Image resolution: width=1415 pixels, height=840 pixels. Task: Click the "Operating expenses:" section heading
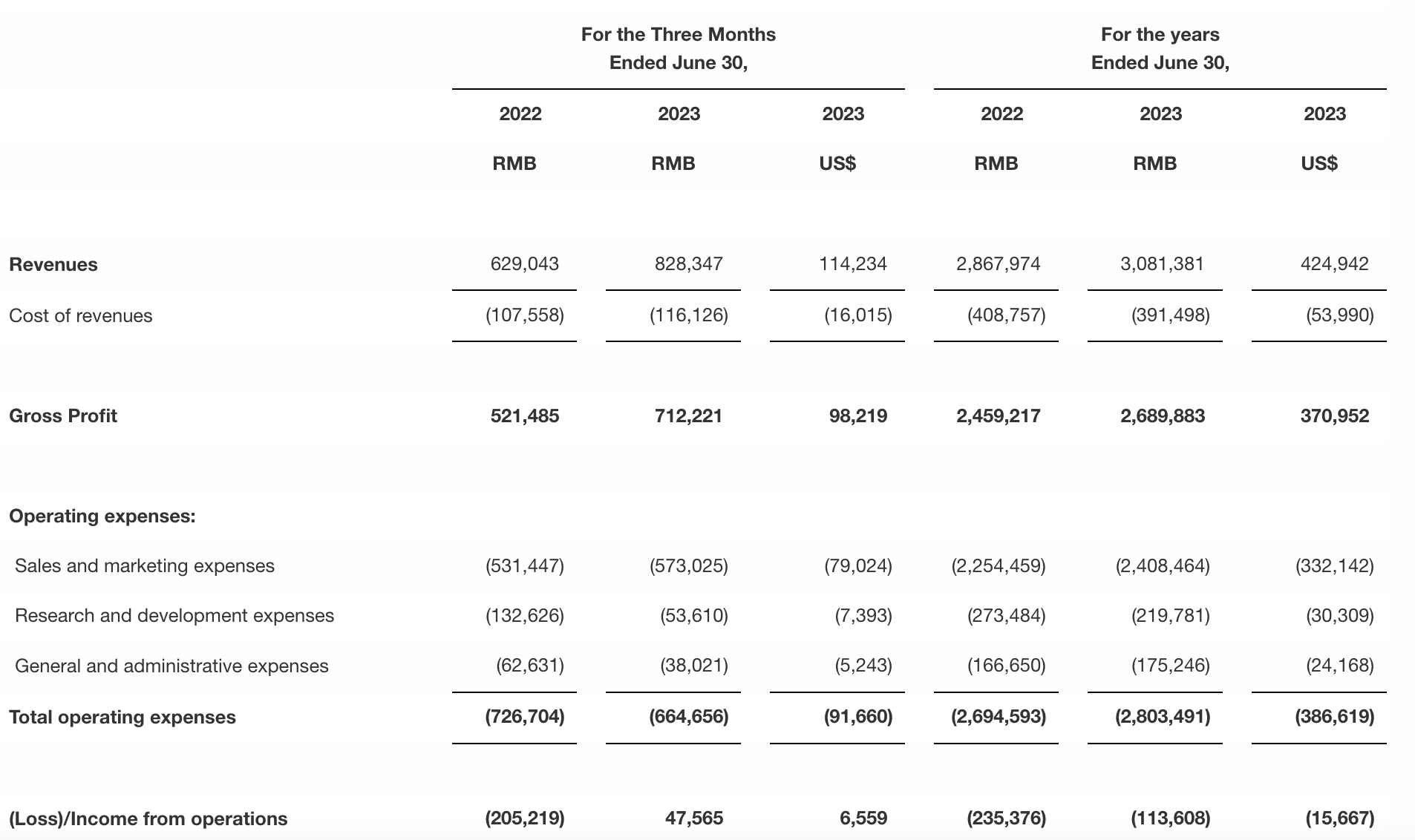[x=102, y=516]
